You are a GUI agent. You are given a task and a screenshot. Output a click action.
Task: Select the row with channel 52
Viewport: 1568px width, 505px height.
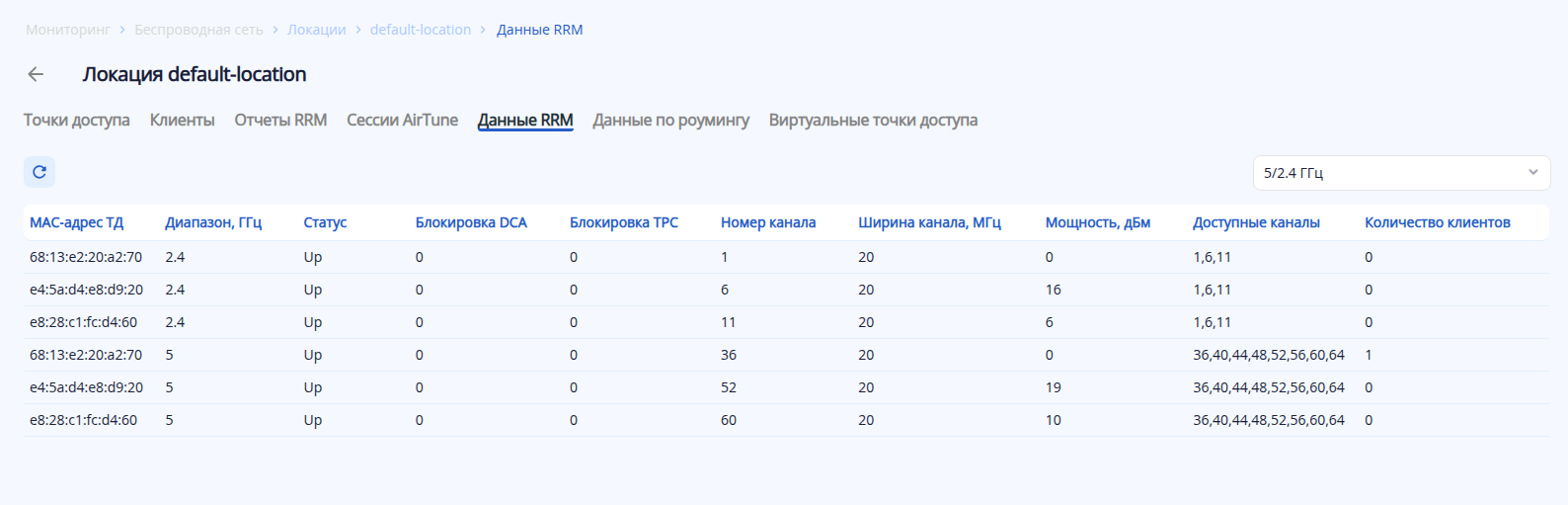click(x=729, y=387)
